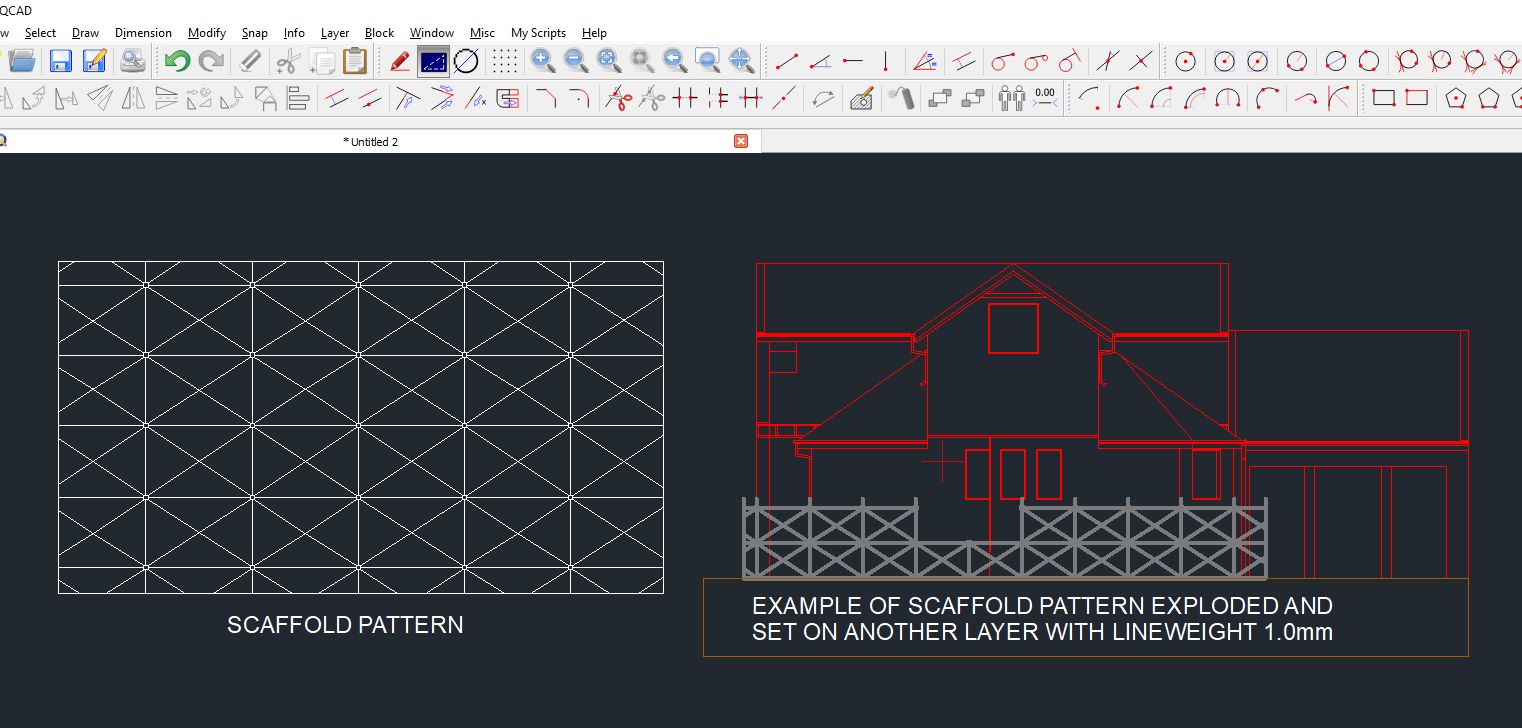
Task: Expand the Dimension menu
Action: coord(143,33)
